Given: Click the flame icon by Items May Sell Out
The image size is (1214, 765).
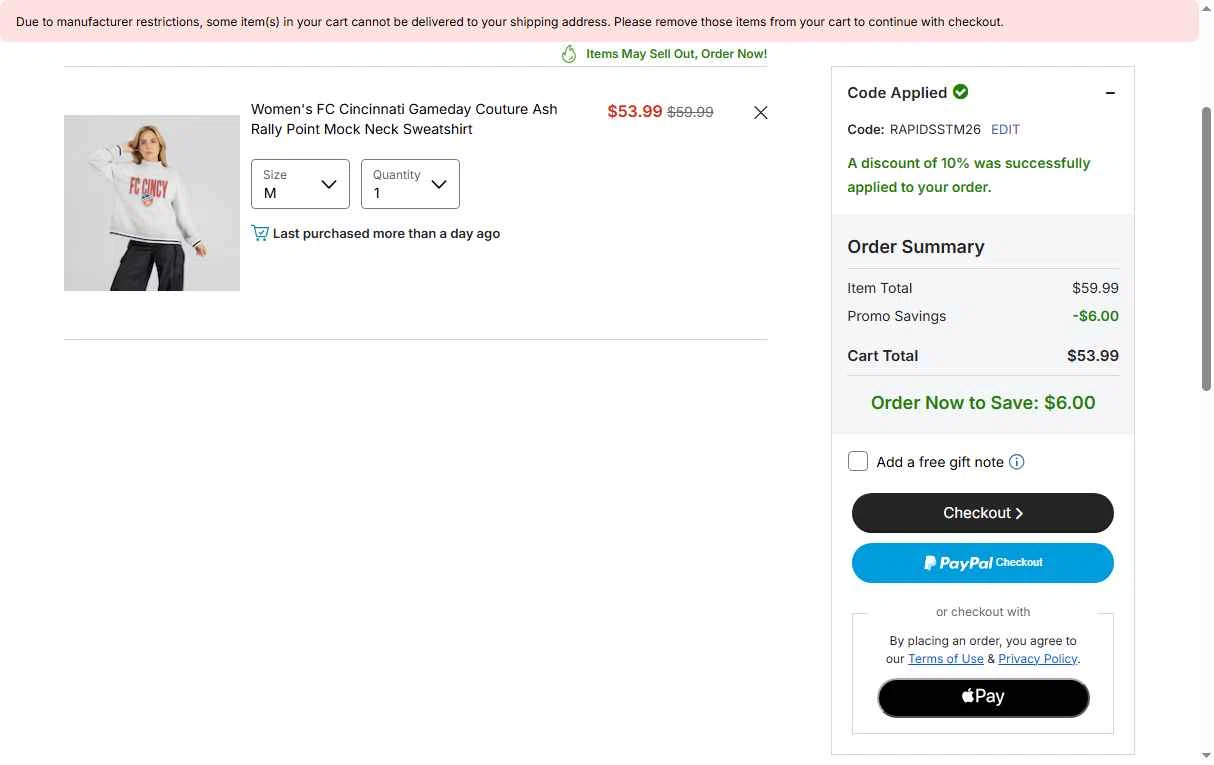Looking at the screenshot, I should [x=569, y=54].
